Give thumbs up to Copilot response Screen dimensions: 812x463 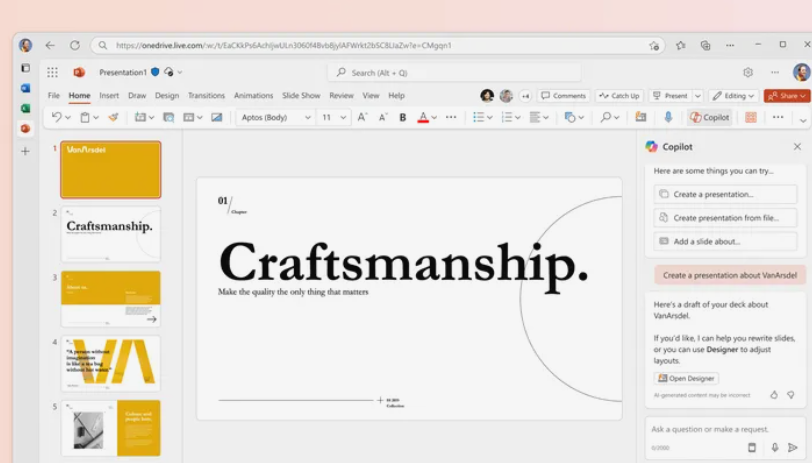coord(774,395)
